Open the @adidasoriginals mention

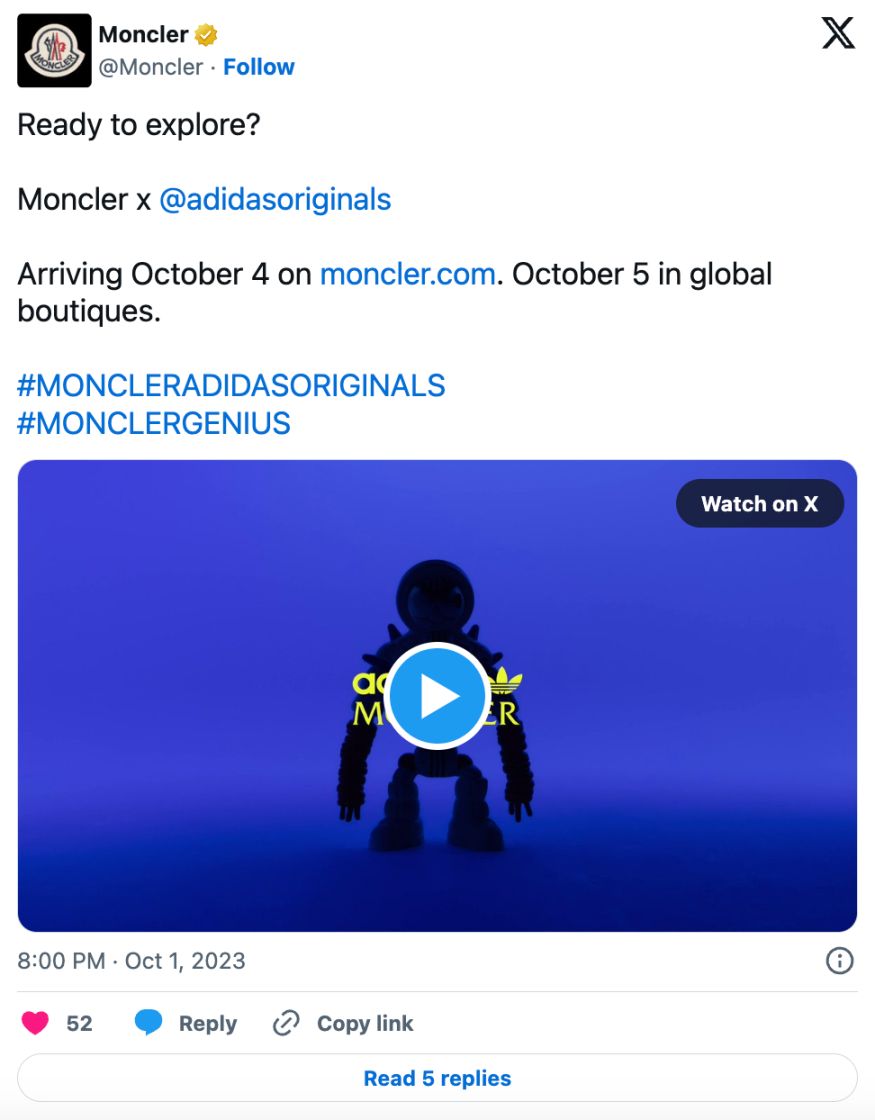(275, 200)
